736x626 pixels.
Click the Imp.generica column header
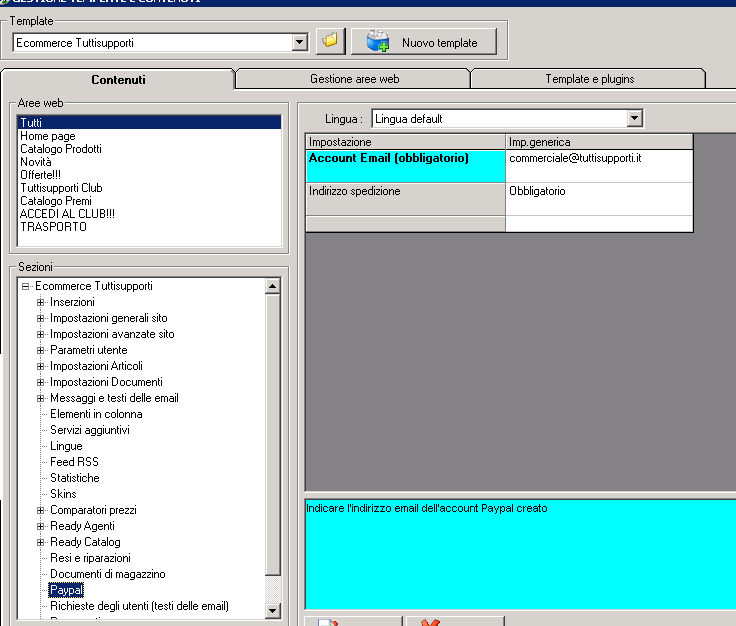(599, 142)
